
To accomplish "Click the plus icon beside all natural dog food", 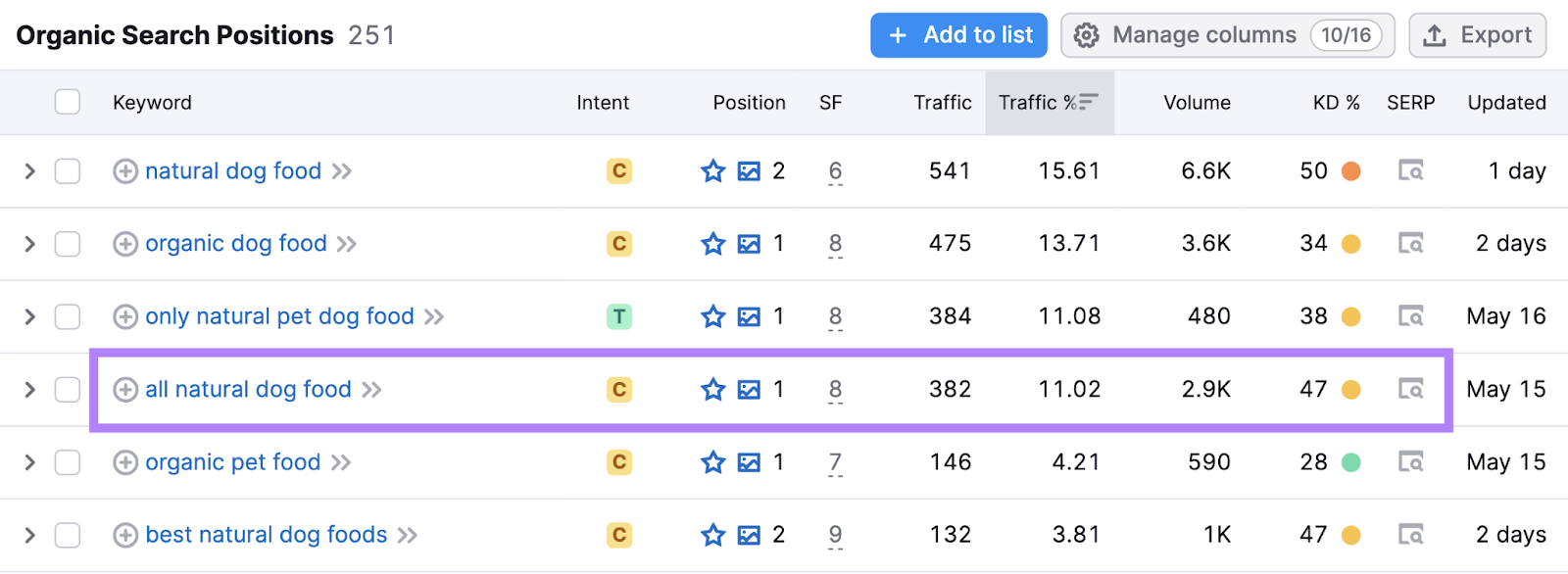I will coord(125,390).
